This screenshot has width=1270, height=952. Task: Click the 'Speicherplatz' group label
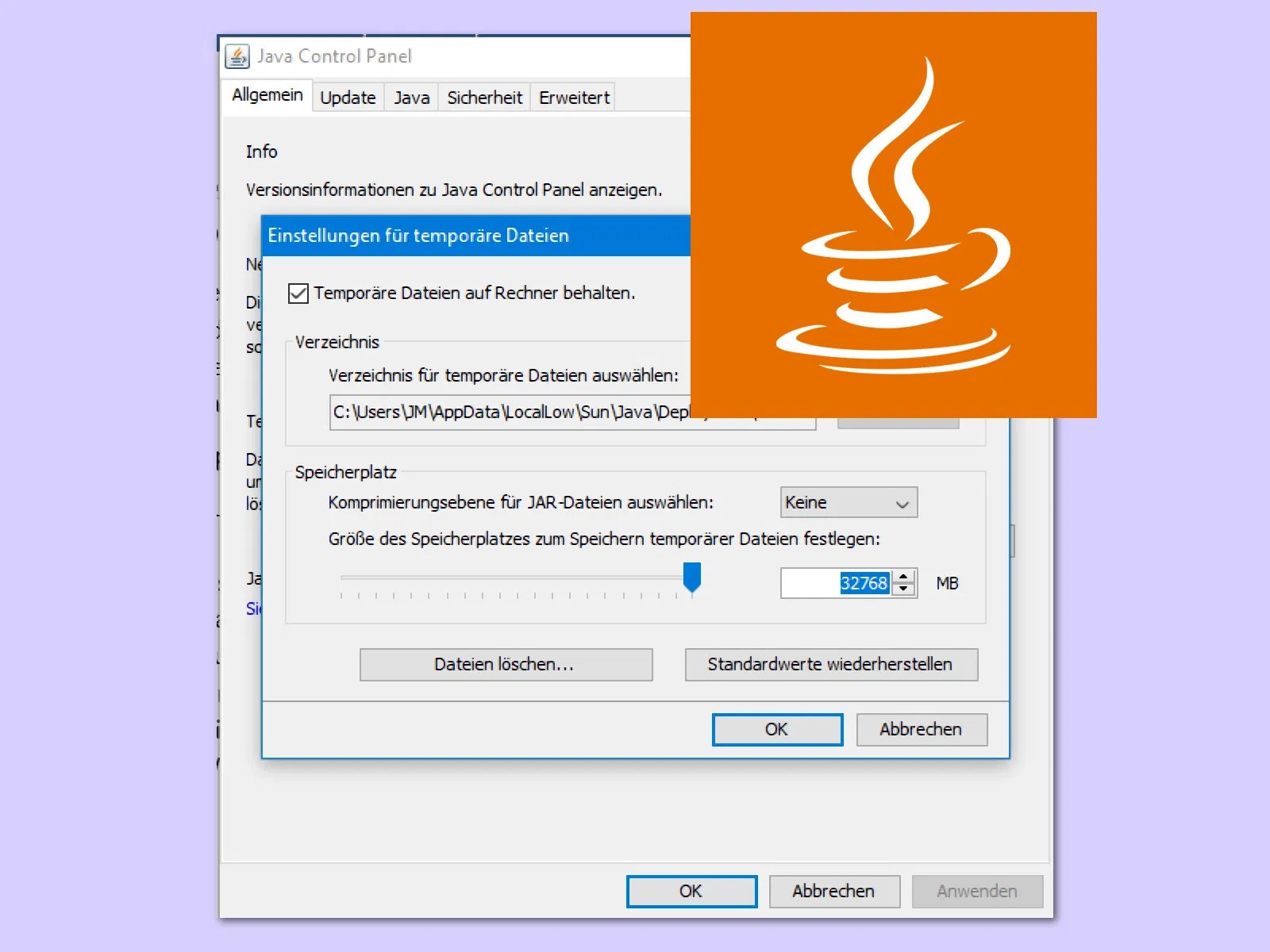[x=346, y=473]
